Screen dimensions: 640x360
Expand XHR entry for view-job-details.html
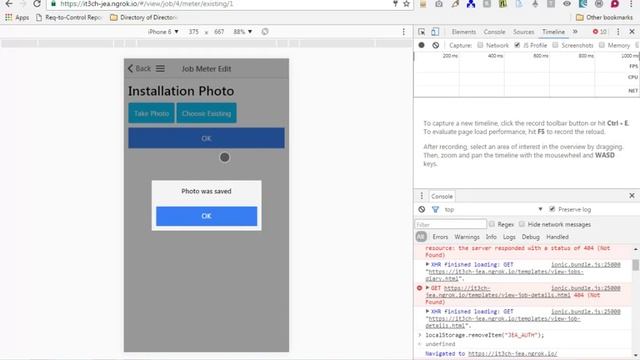click(x=427, y=311)
